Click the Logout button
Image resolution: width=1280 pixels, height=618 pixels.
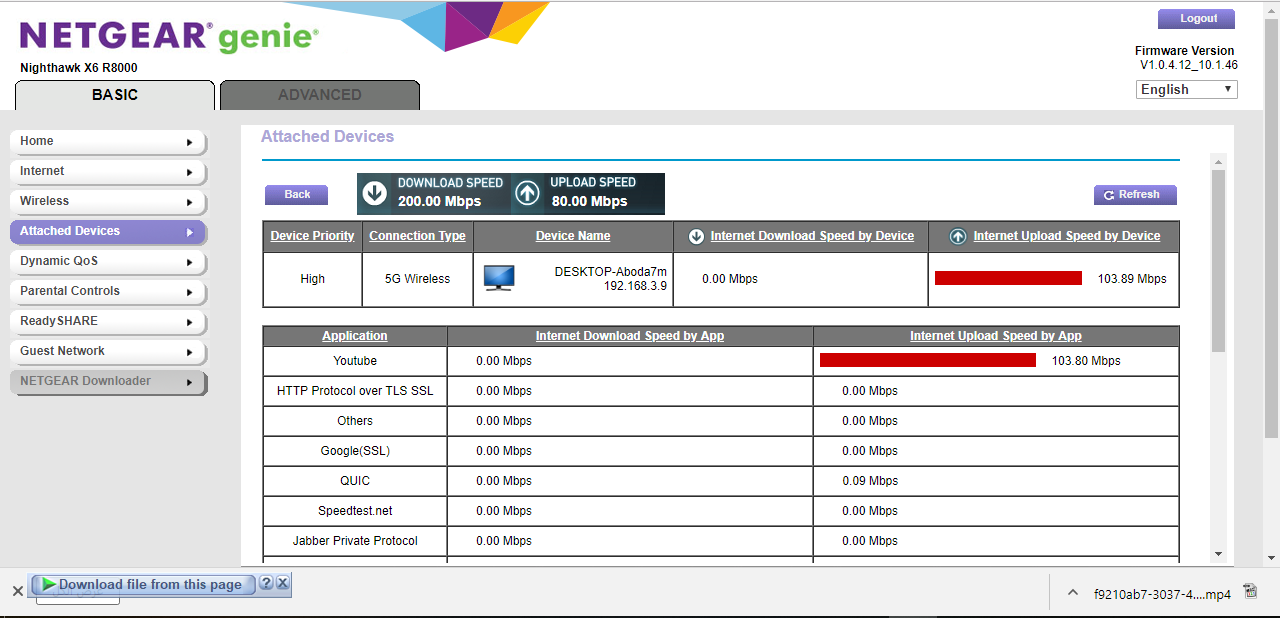pyautogui.click(x=1196, y=18)
